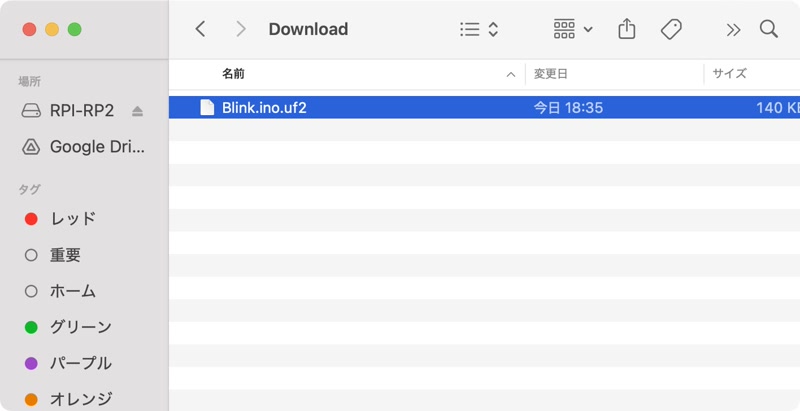Select RPI-RP2 in the sidebar
Viewport: 800px width, 411px height.
pyautogui.click(x=81, y=111)
